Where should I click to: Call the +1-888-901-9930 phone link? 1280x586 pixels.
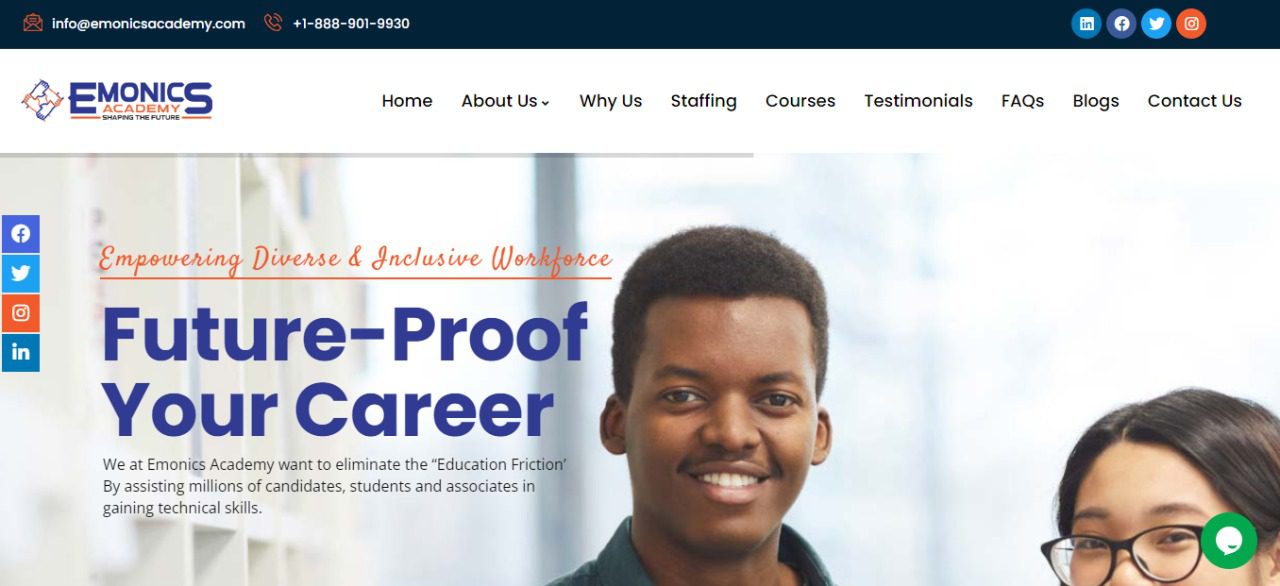[x=351, y=23]
